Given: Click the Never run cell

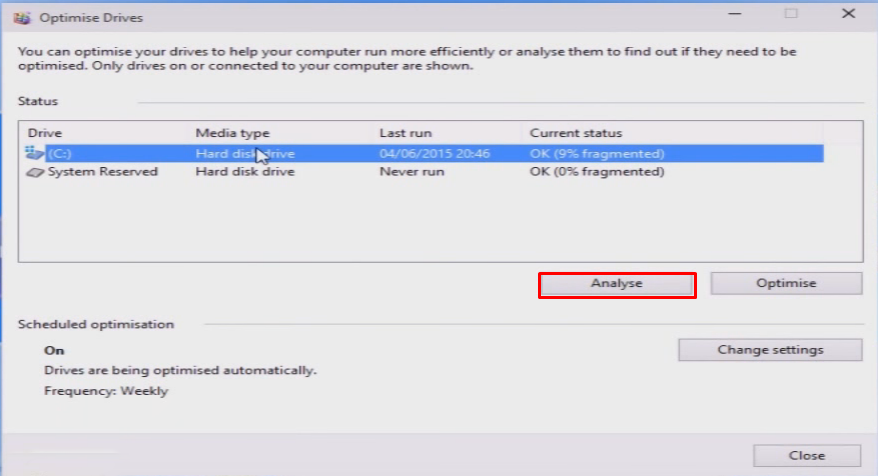Looking at the screenshot, I should tap(412, 171).
